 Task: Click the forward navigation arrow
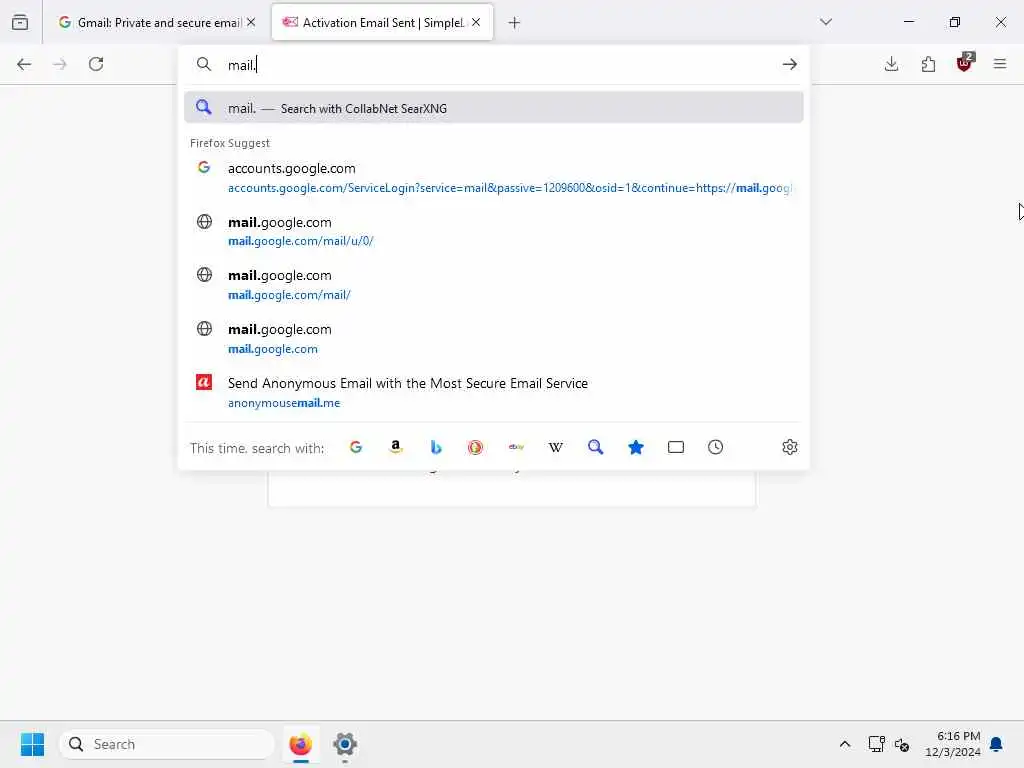[x=59, y=64]
